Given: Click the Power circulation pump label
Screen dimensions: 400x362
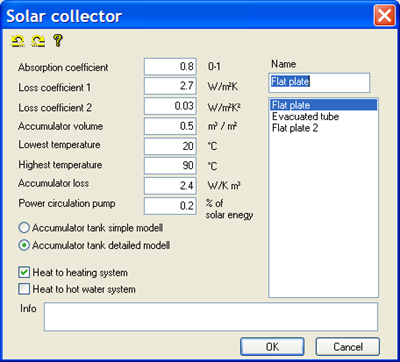Looking at the screenshot, I should (67, 204).
